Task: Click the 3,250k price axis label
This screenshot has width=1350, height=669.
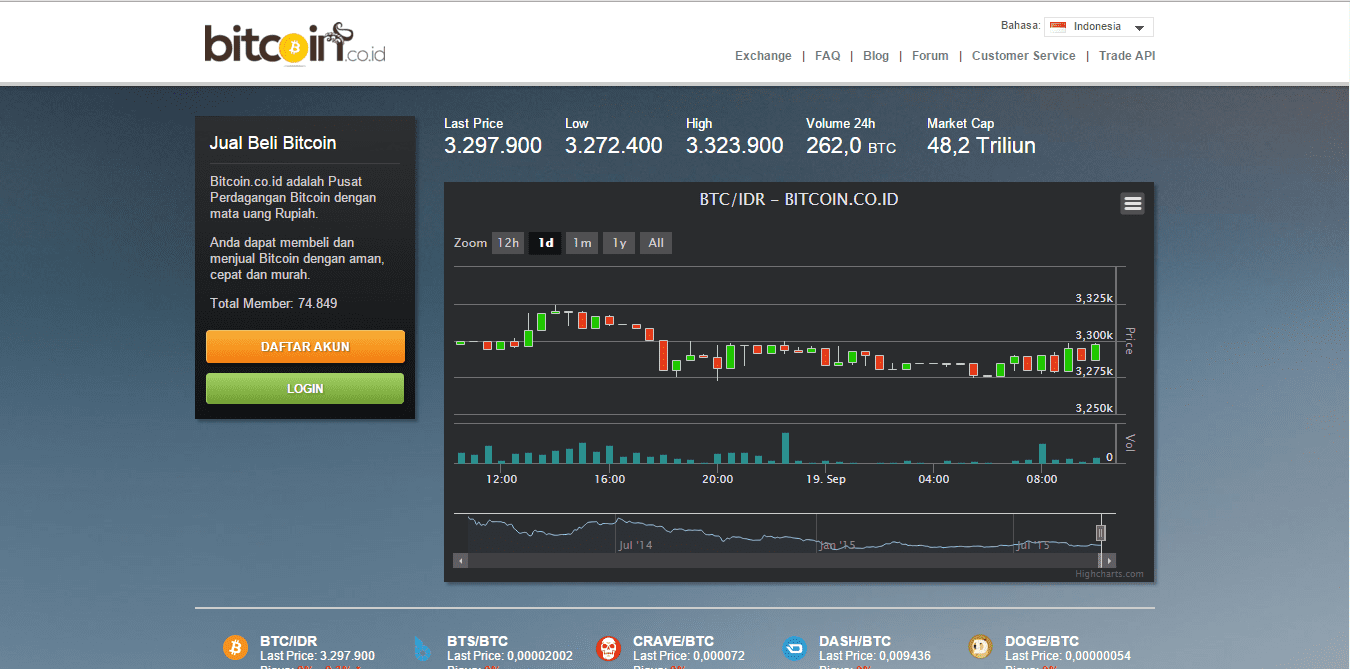Action: click(x=1094, y=408)
